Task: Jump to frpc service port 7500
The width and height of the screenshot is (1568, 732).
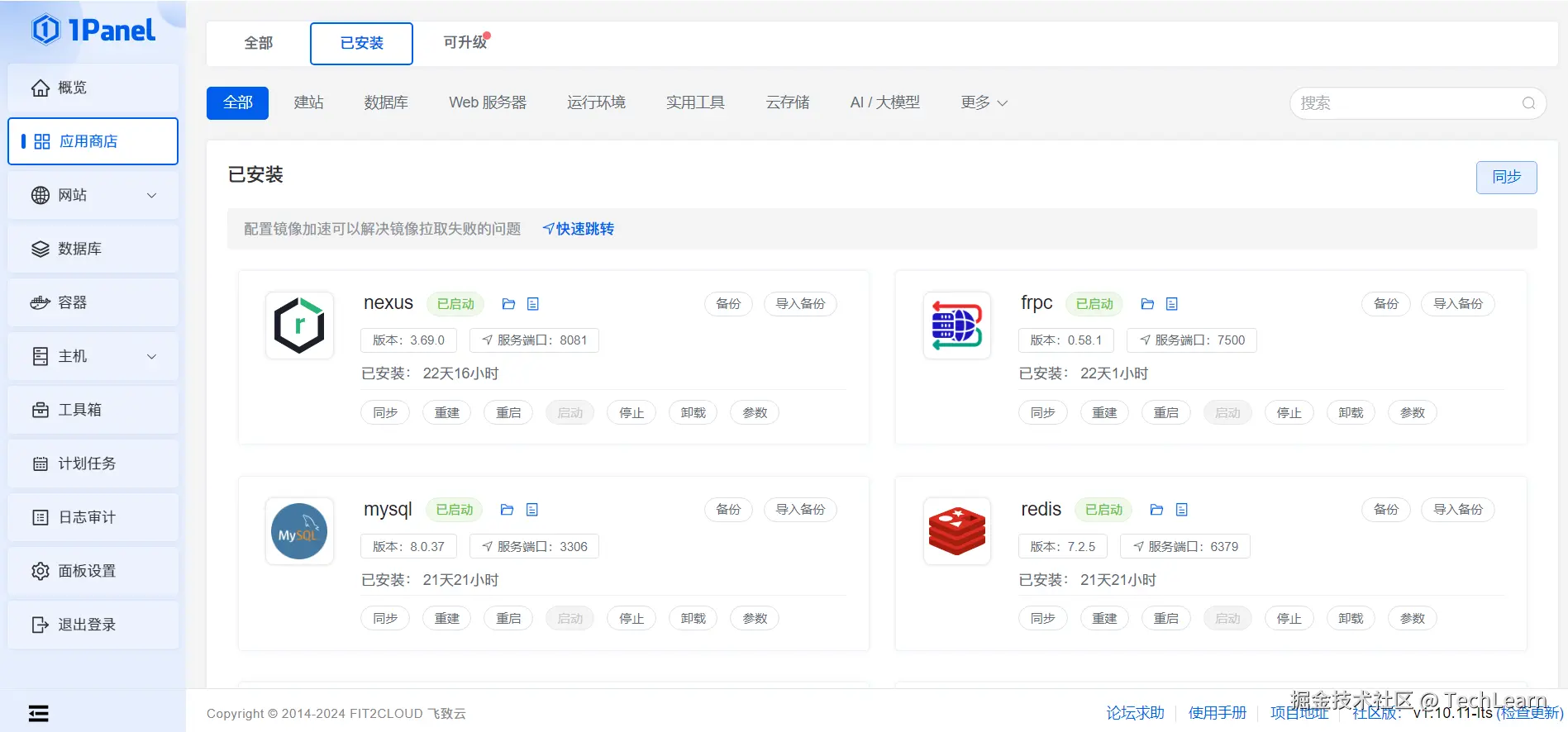Action: [x=1192, y=340]
